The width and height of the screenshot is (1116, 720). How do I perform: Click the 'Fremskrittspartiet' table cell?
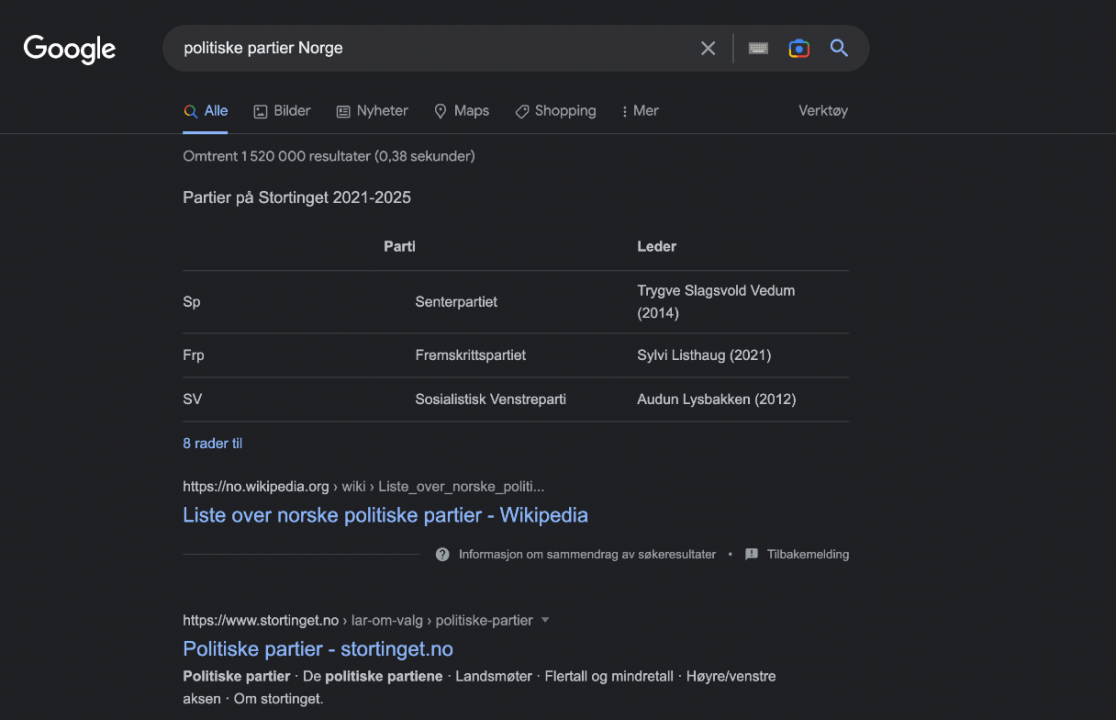point(470,355)
